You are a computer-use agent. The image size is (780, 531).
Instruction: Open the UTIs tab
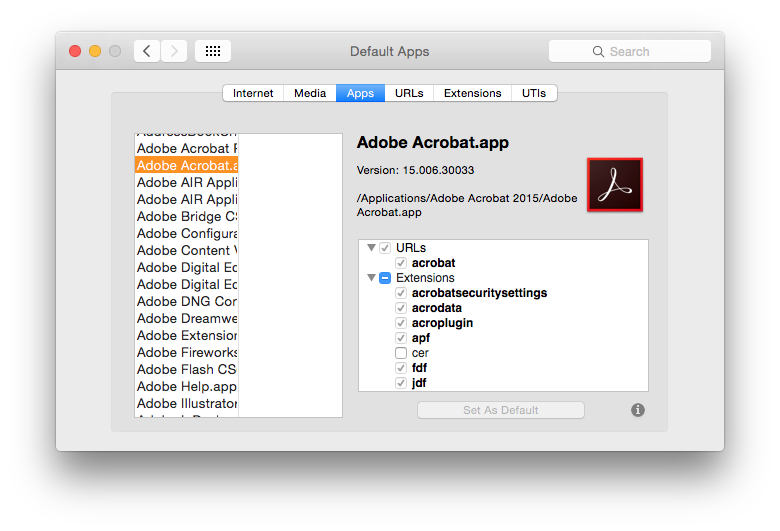(x=534, y=93)
